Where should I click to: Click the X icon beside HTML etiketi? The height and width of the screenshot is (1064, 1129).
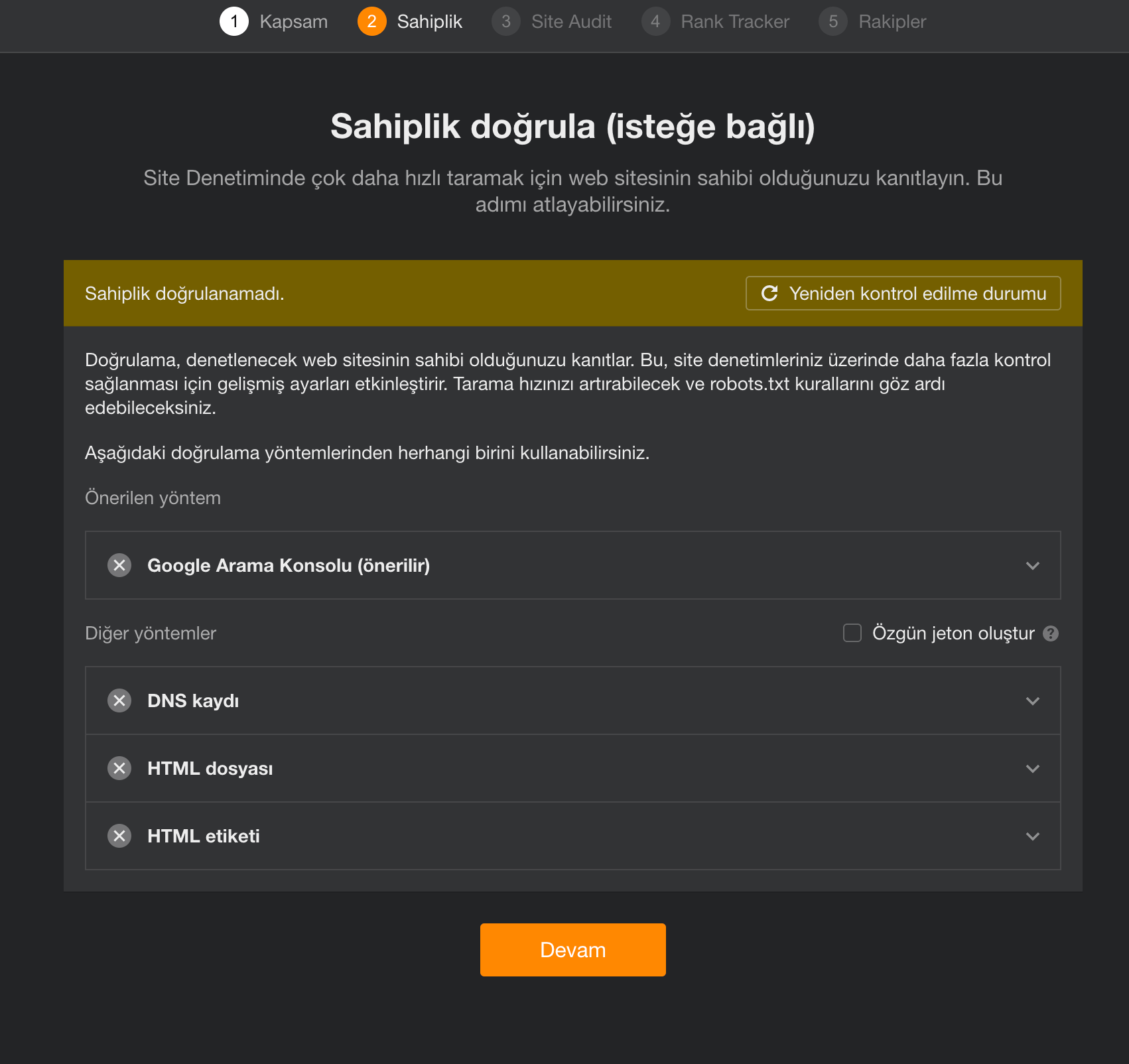coord(119,836)
